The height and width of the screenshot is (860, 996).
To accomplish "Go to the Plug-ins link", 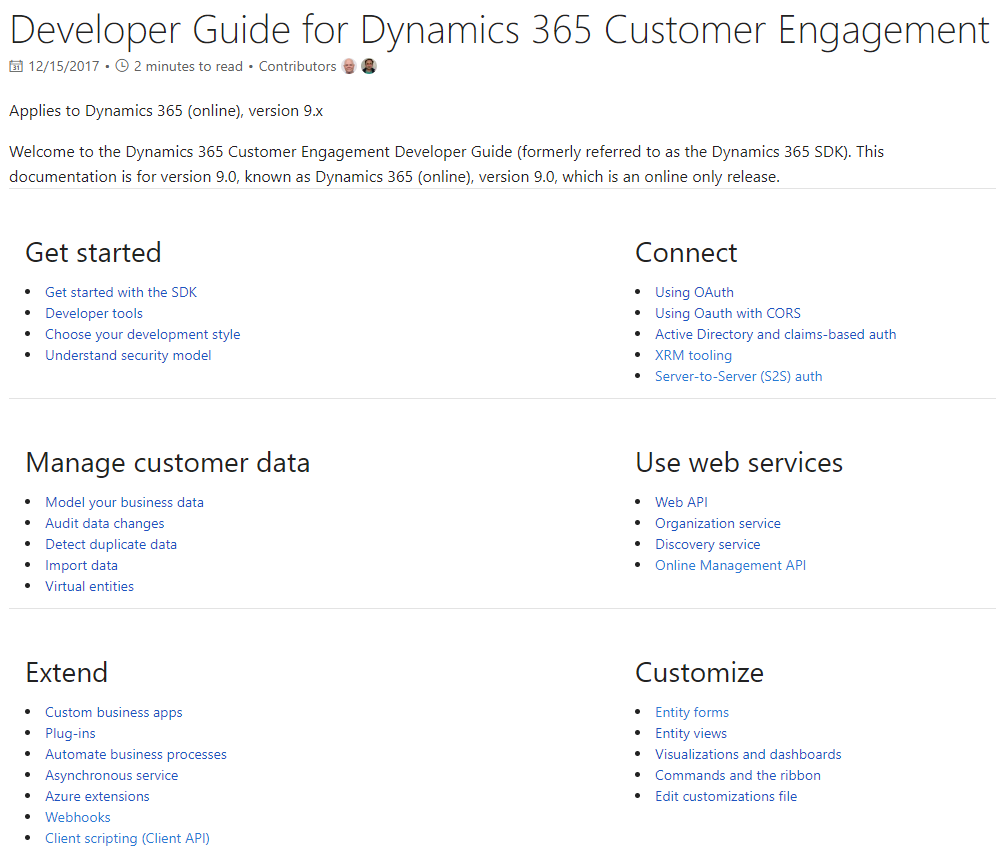I will pyautogui.click(x=71, y=733).
